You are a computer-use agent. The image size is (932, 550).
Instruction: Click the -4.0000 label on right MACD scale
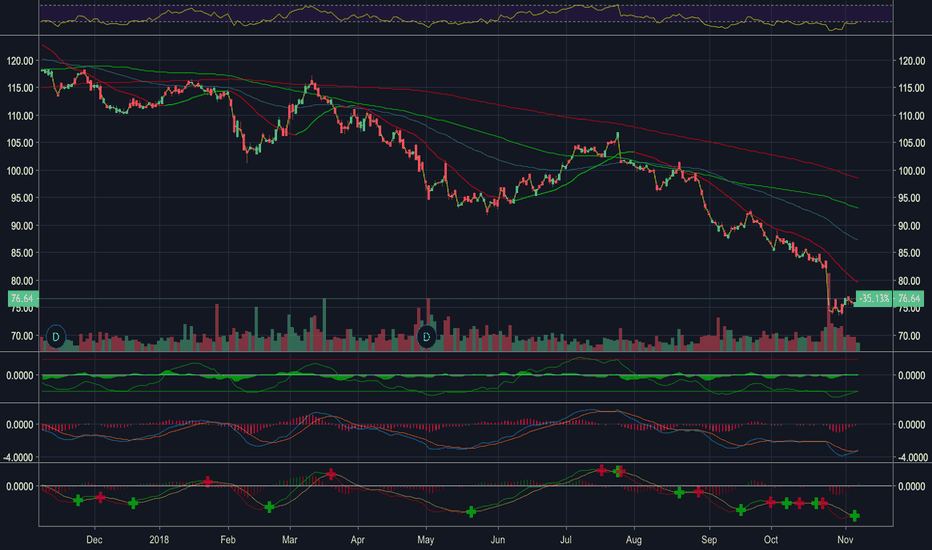coord(911,457)
